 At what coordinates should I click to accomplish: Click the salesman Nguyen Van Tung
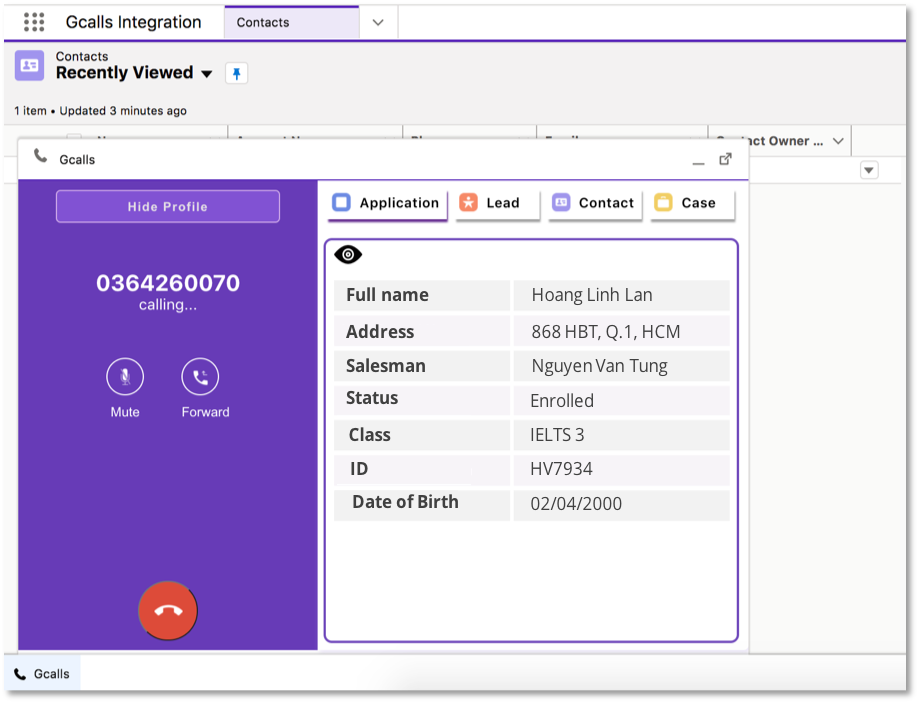pos(599,366)
